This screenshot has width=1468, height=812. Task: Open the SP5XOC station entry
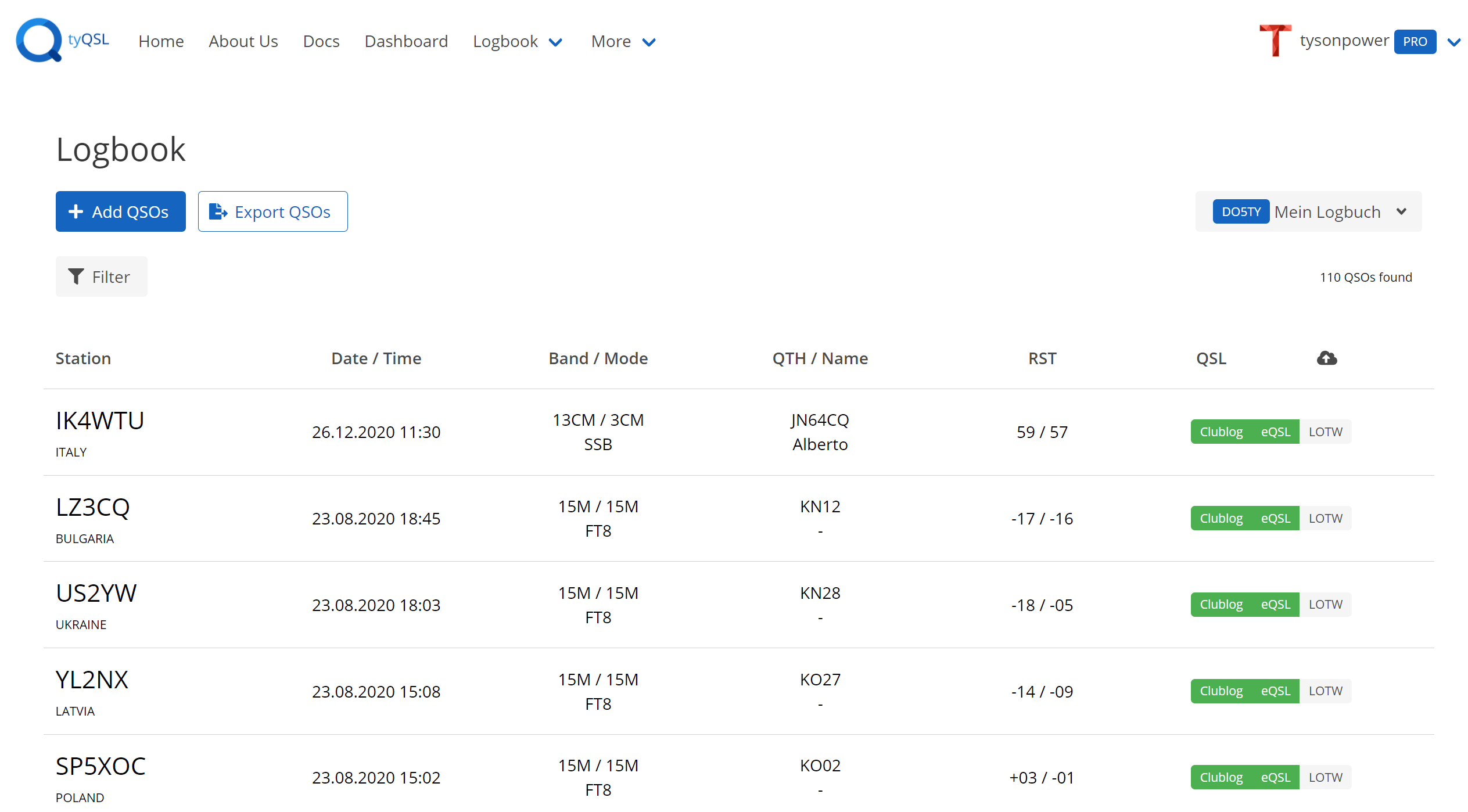point(101,766)
